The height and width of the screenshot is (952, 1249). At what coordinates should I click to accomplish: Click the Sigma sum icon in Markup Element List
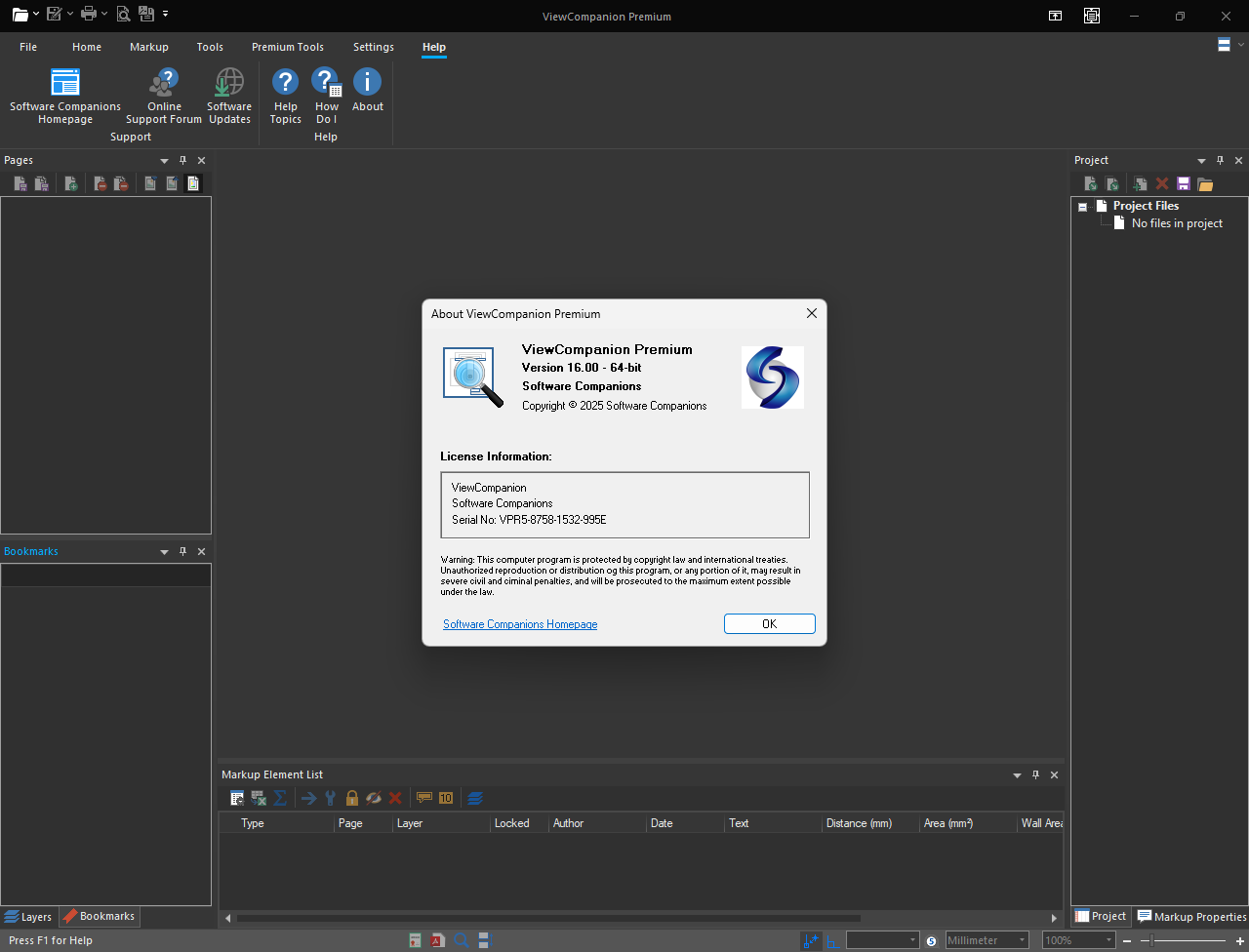280,798
